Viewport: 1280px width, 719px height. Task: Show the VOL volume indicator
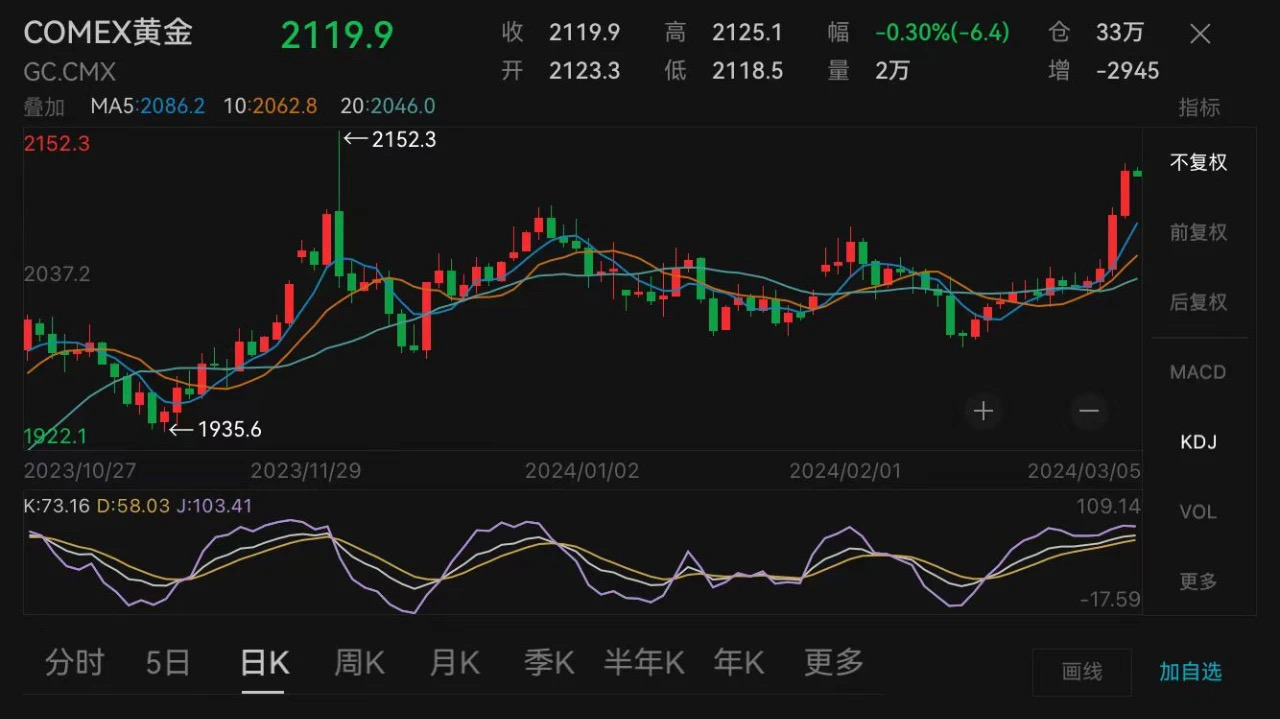(x=1197, y=512)
